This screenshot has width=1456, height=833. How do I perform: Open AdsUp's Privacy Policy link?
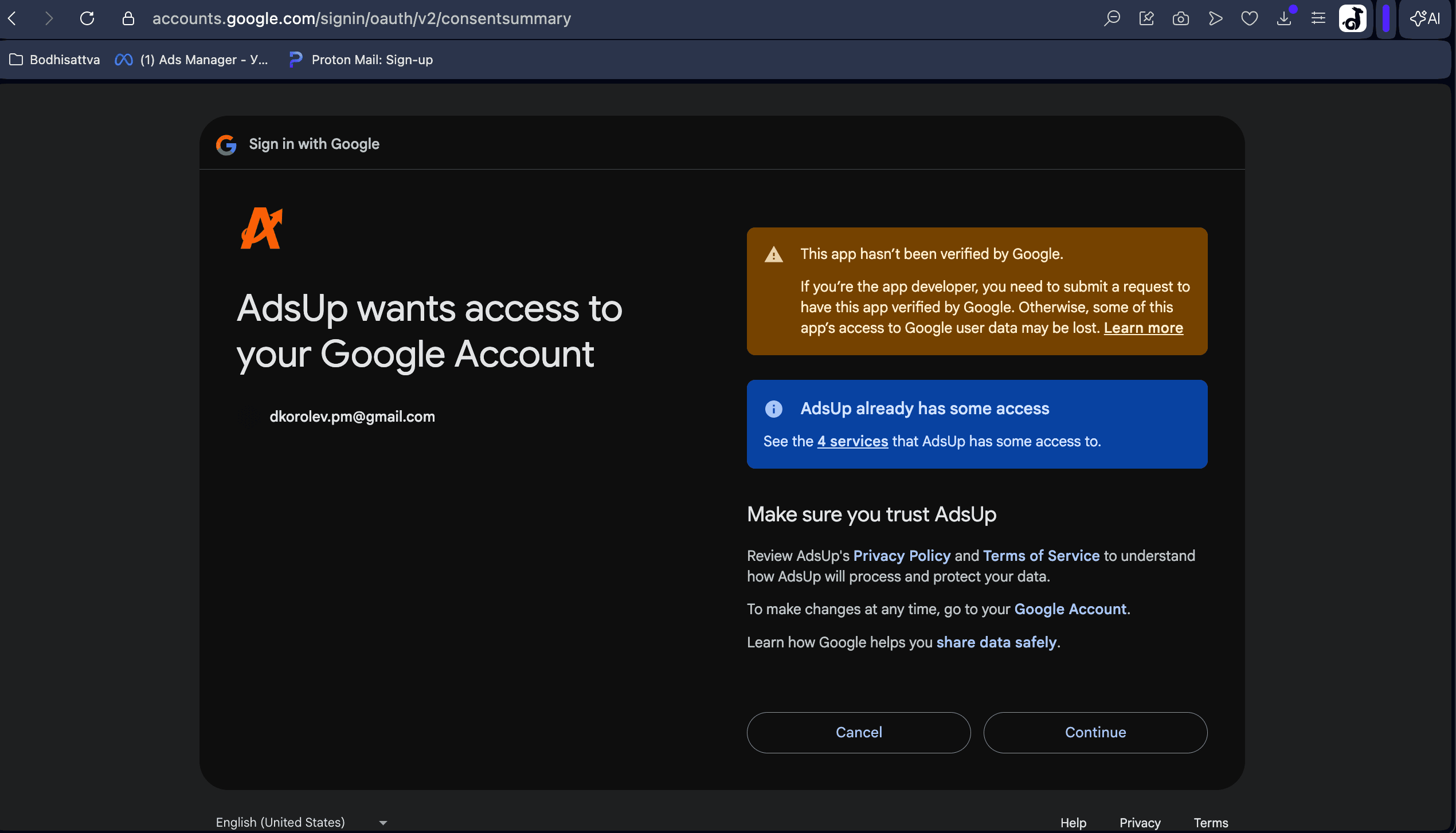pyautogui.click(x=902, y=556)
